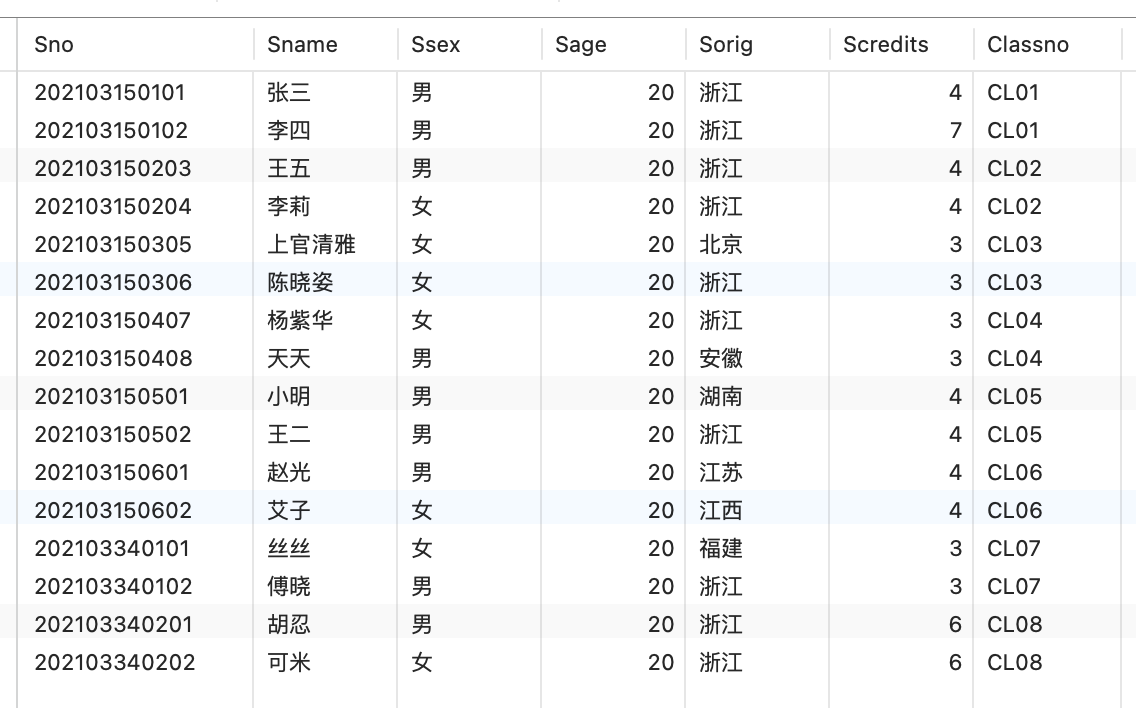Select the name cell 陈晓姿

click(x=300, y=283)
